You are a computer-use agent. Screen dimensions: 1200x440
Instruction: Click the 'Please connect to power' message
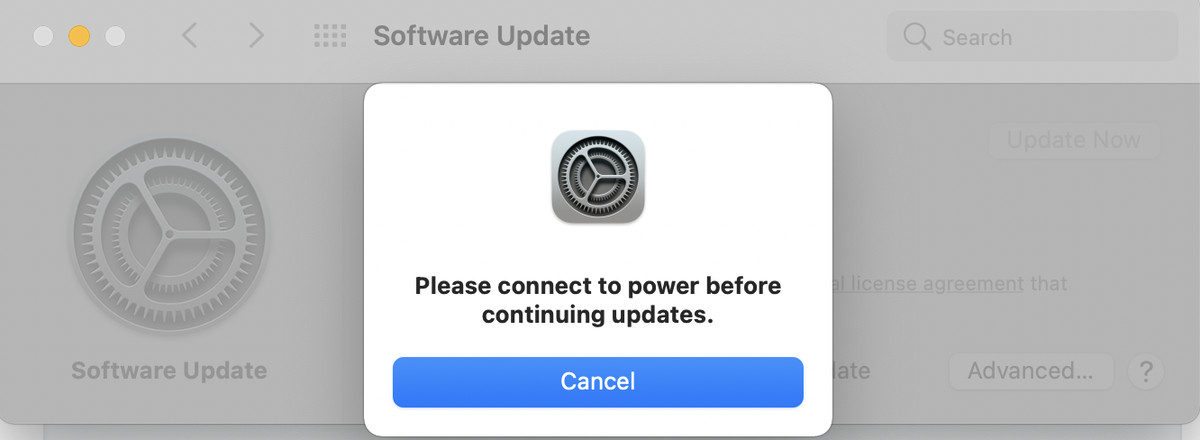(x=598, y=300)
